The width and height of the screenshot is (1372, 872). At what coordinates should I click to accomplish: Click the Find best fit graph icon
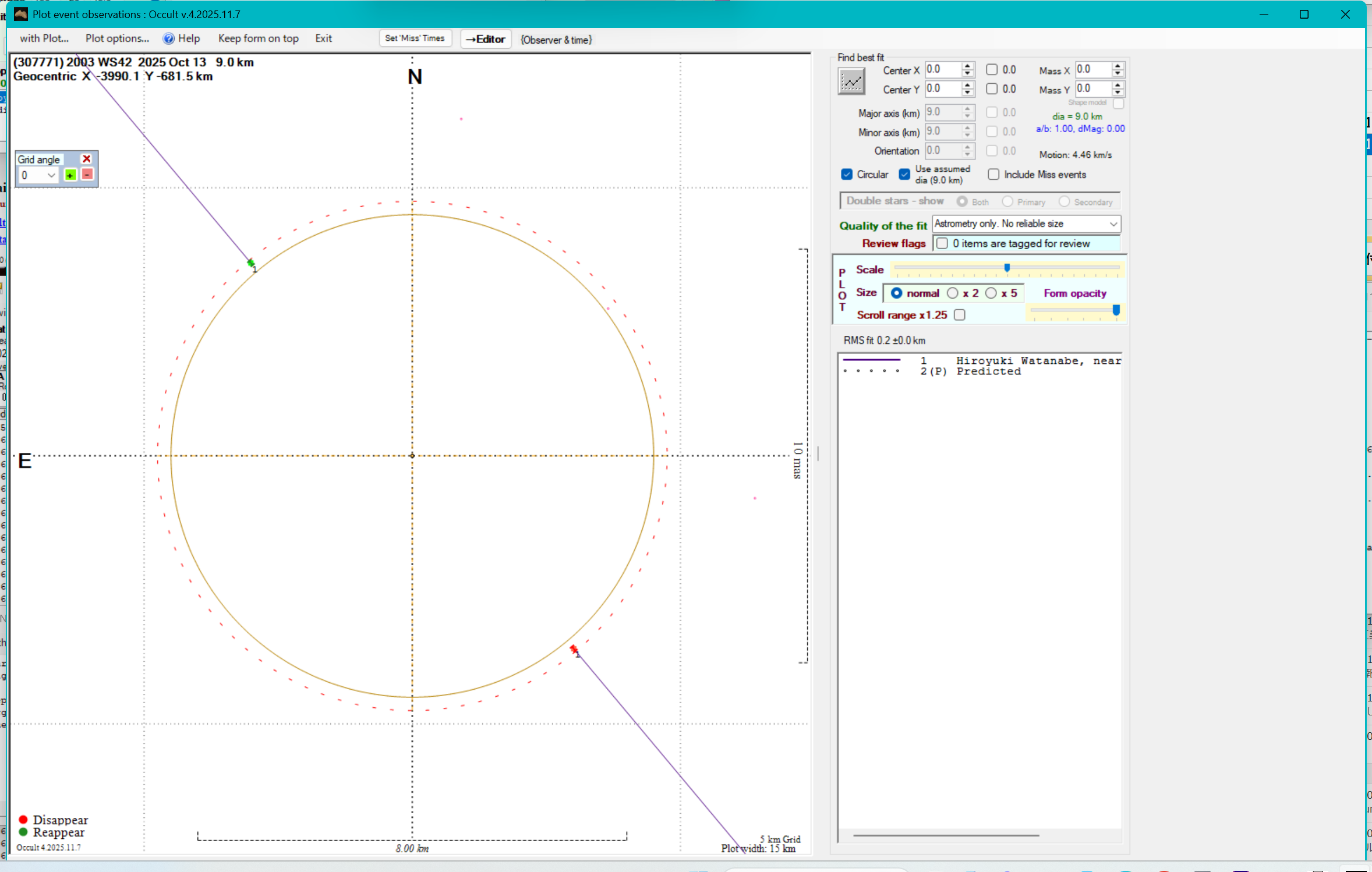pyautogui.click(x=851, y=81)
